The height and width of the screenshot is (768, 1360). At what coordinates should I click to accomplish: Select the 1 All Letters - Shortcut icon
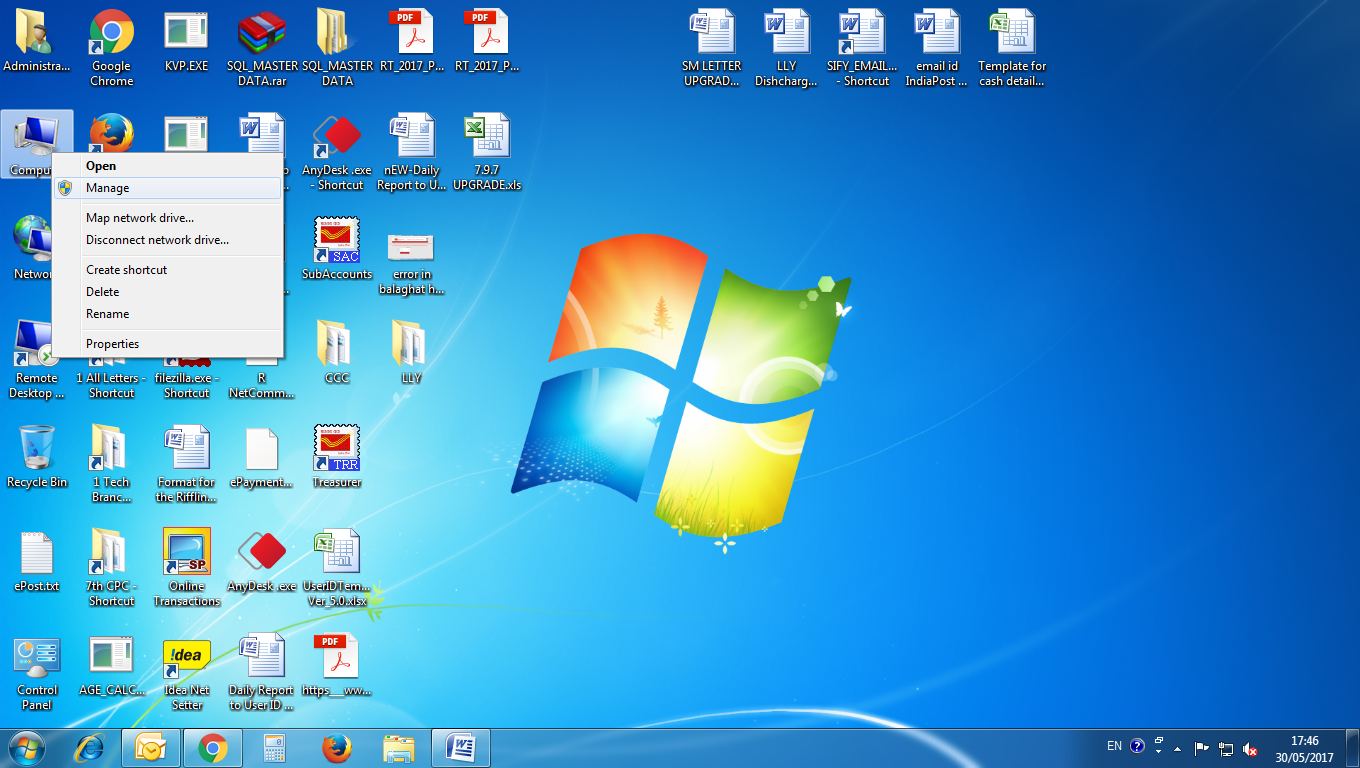point(112,385)
